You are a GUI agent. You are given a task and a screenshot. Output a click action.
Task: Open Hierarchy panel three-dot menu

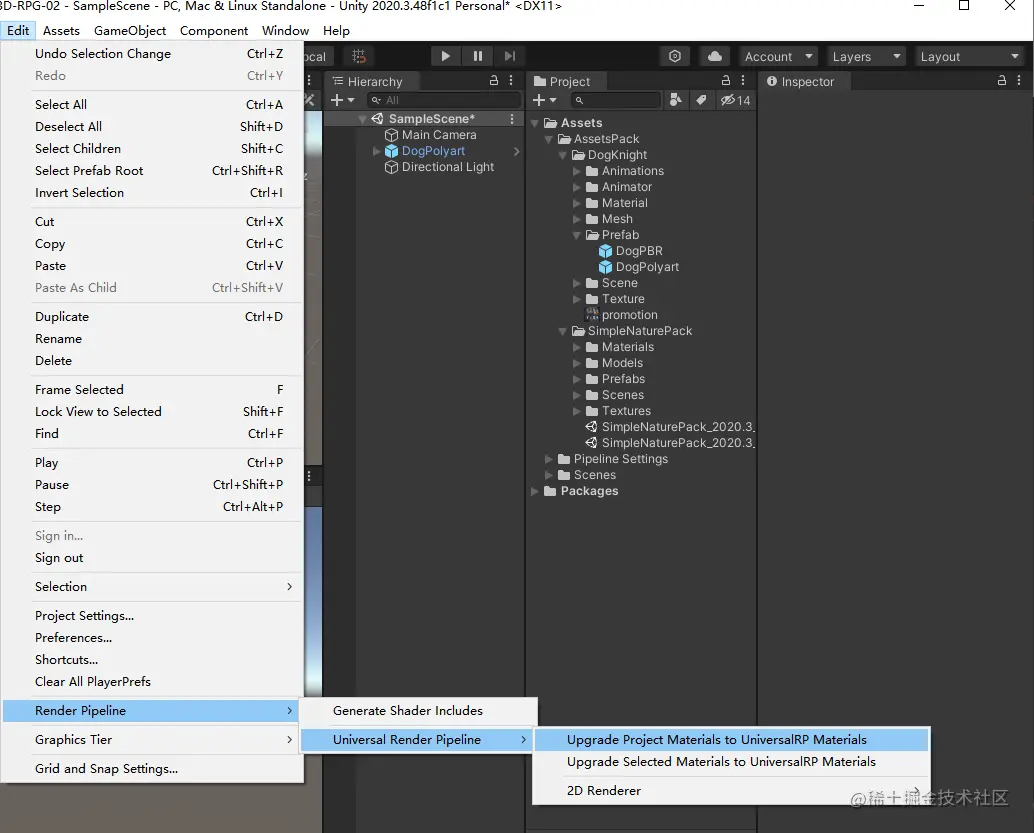click(x=511, y=80)
